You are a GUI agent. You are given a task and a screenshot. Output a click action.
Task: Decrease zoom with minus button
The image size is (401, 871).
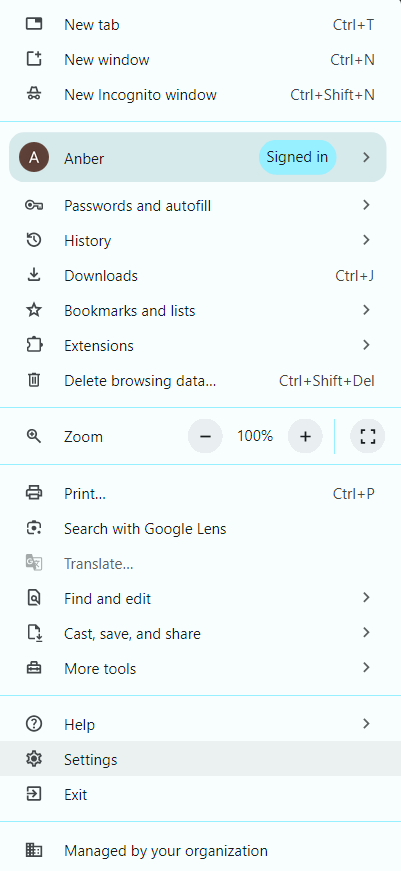(205, 437)
